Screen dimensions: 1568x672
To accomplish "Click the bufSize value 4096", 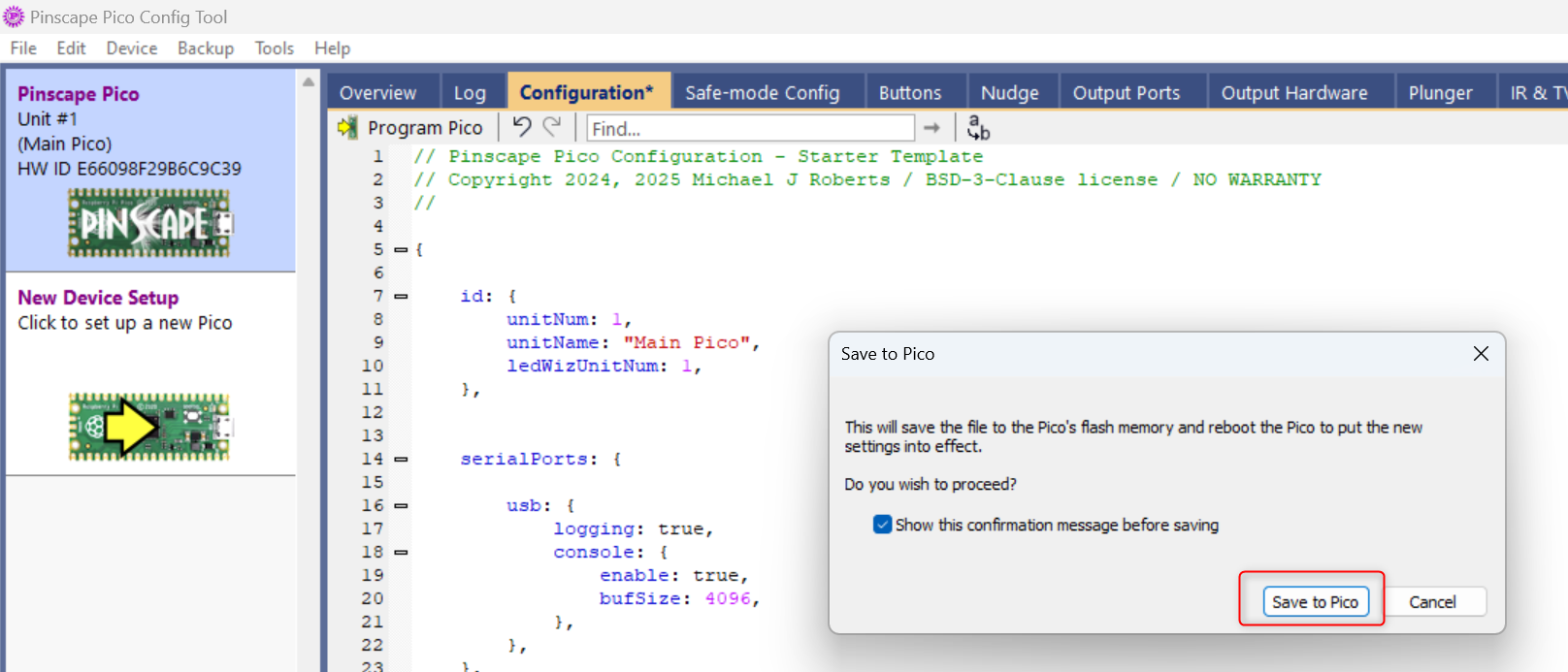I will coord(728,598).
